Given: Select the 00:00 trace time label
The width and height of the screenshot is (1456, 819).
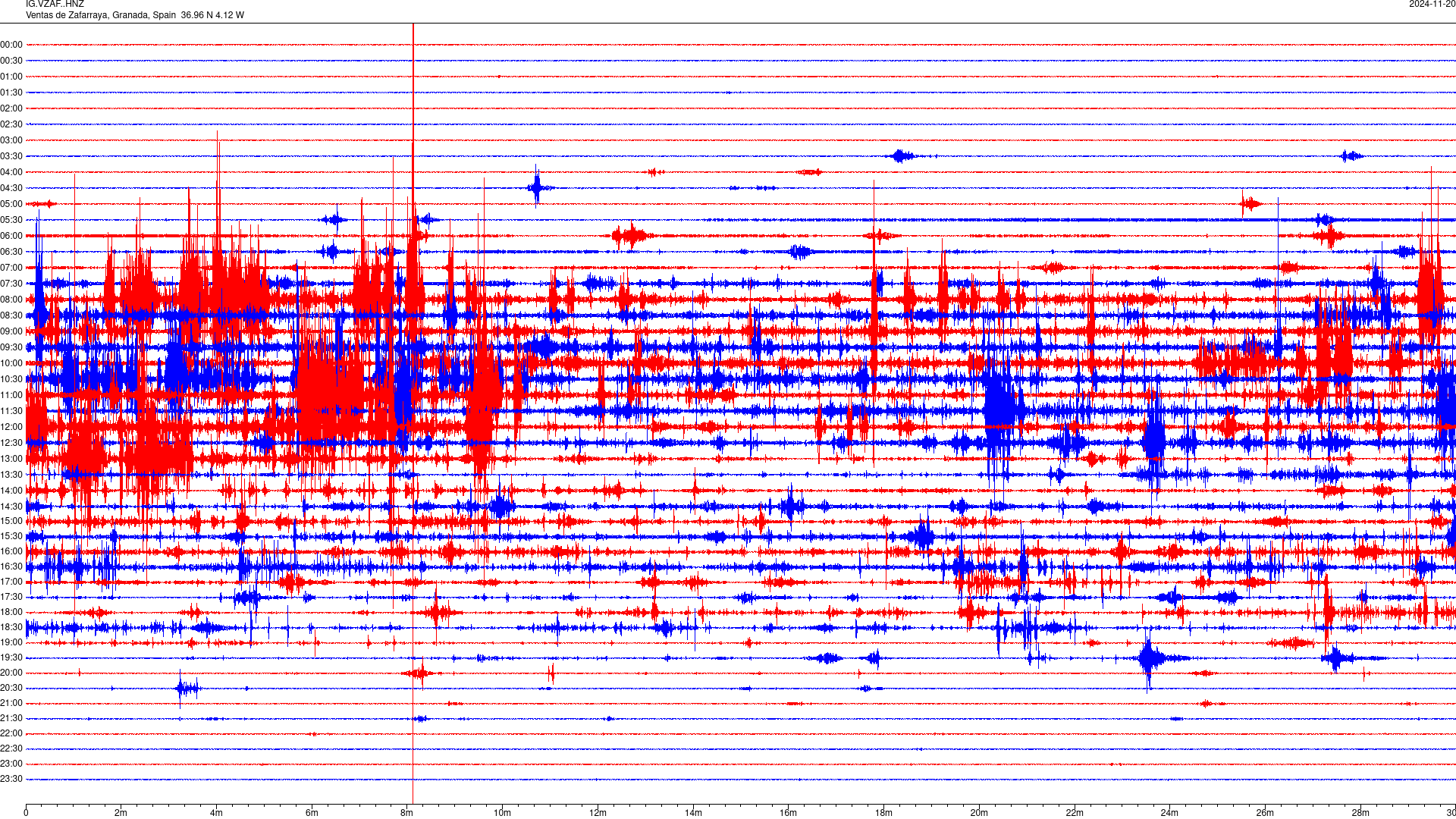Looking at the screenshot, I should tap(11, 45).
